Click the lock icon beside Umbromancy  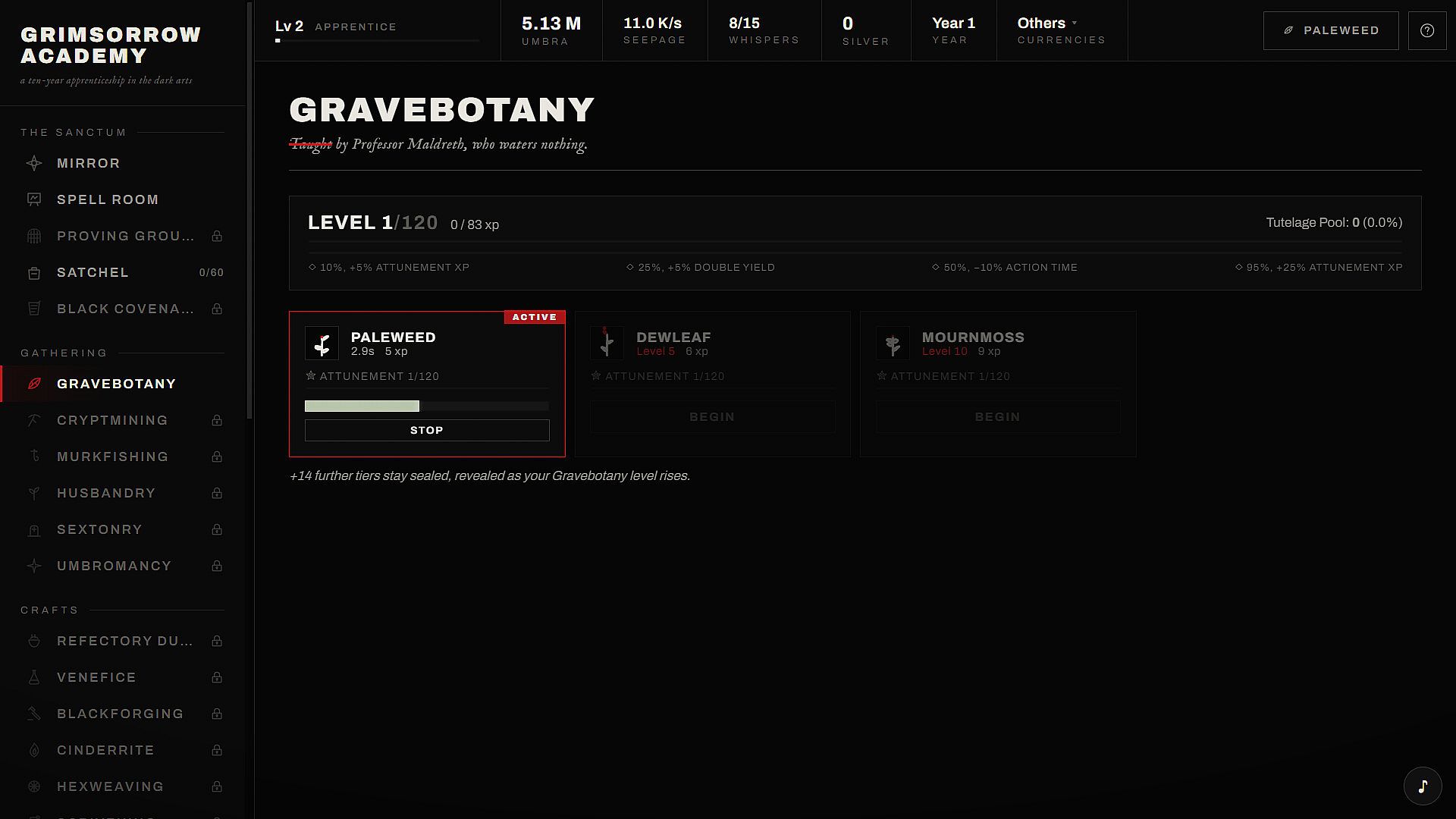[x=217, y=566]
